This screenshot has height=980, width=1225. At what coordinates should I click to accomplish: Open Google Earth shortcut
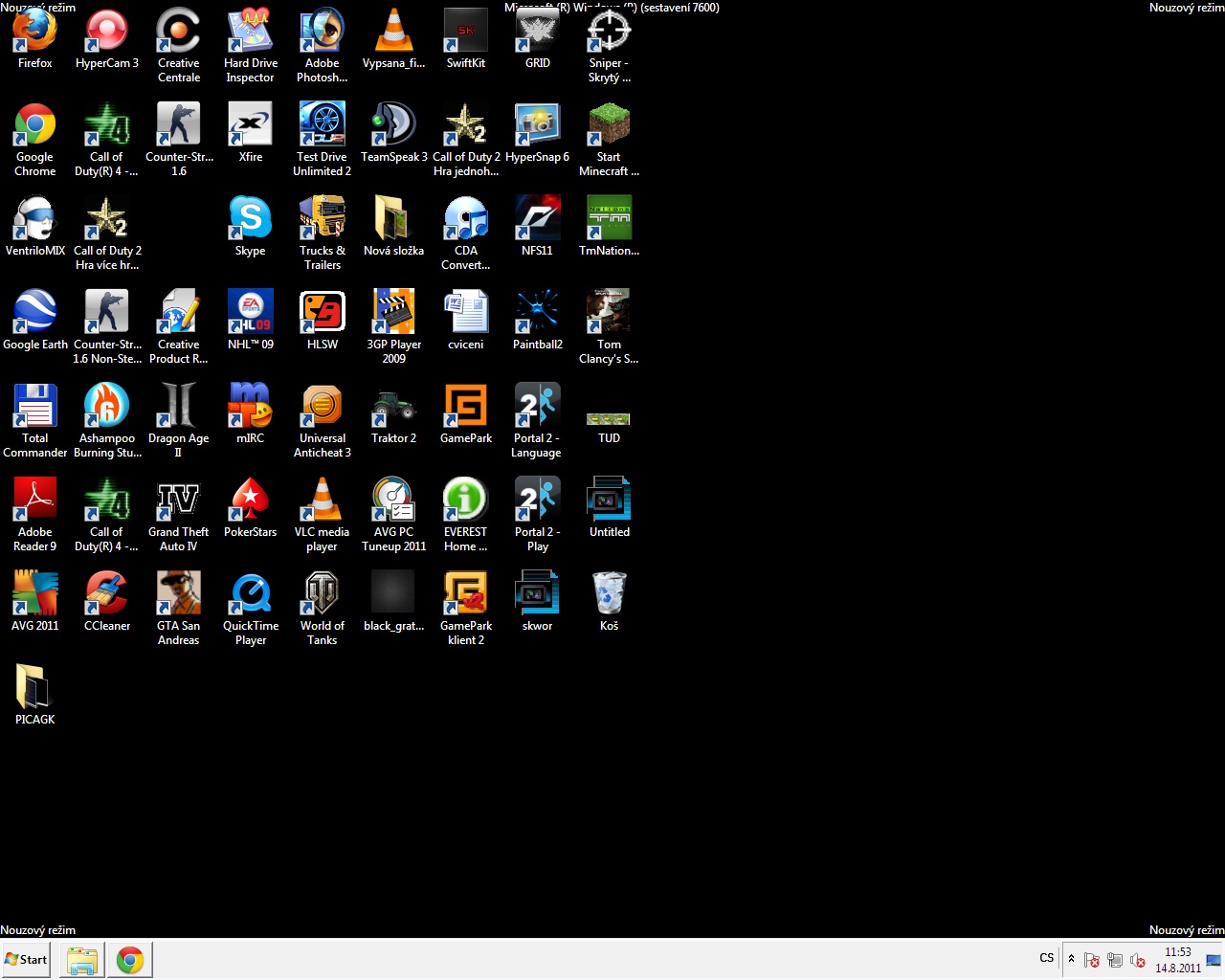35,321
